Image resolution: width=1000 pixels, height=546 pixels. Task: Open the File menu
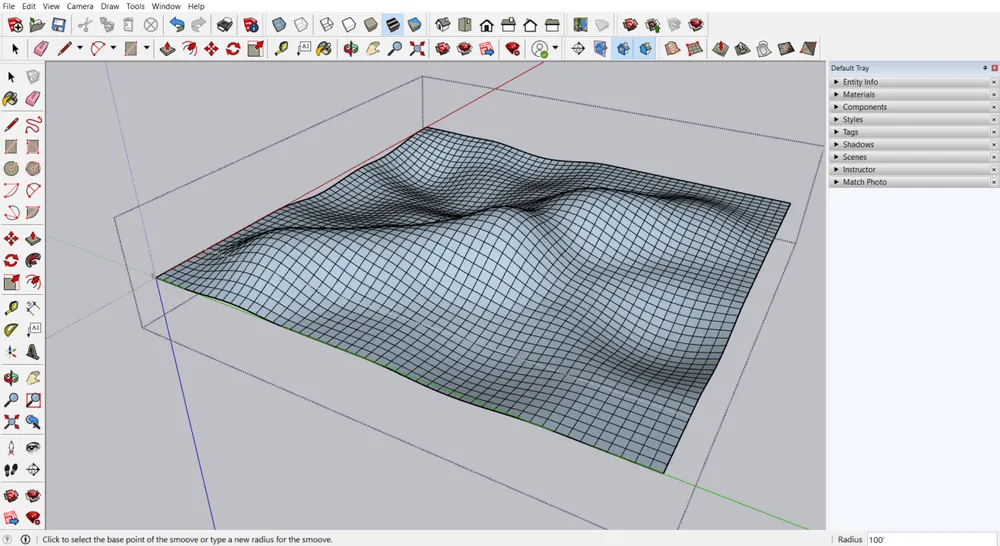[9, 6]
